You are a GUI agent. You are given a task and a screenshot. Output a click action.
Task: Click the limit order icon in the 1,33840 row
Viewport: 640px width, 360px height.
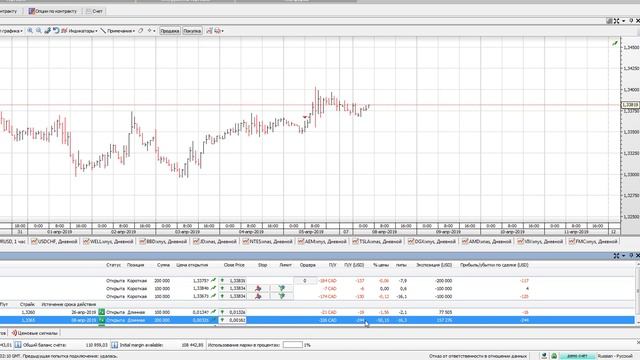282,289
